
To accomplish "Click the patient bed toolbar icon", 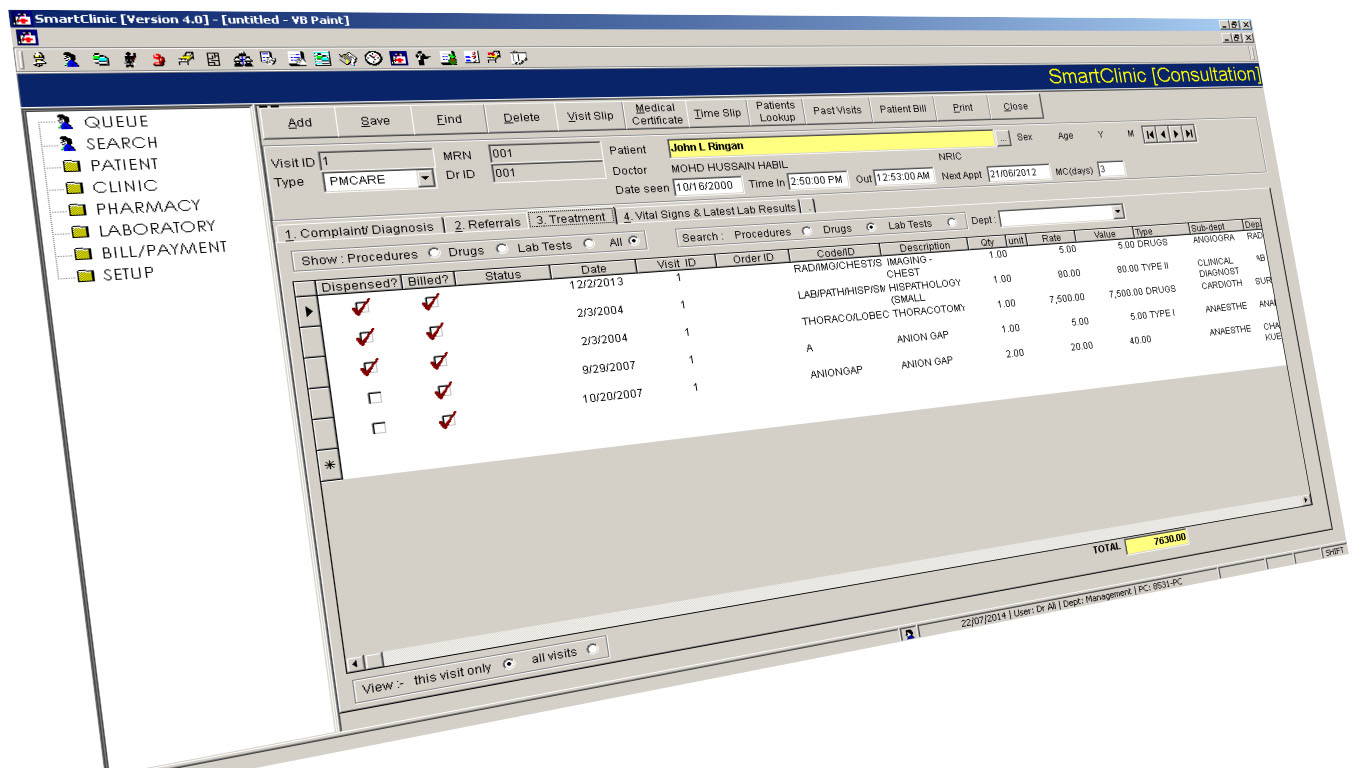I will [186, 59].
